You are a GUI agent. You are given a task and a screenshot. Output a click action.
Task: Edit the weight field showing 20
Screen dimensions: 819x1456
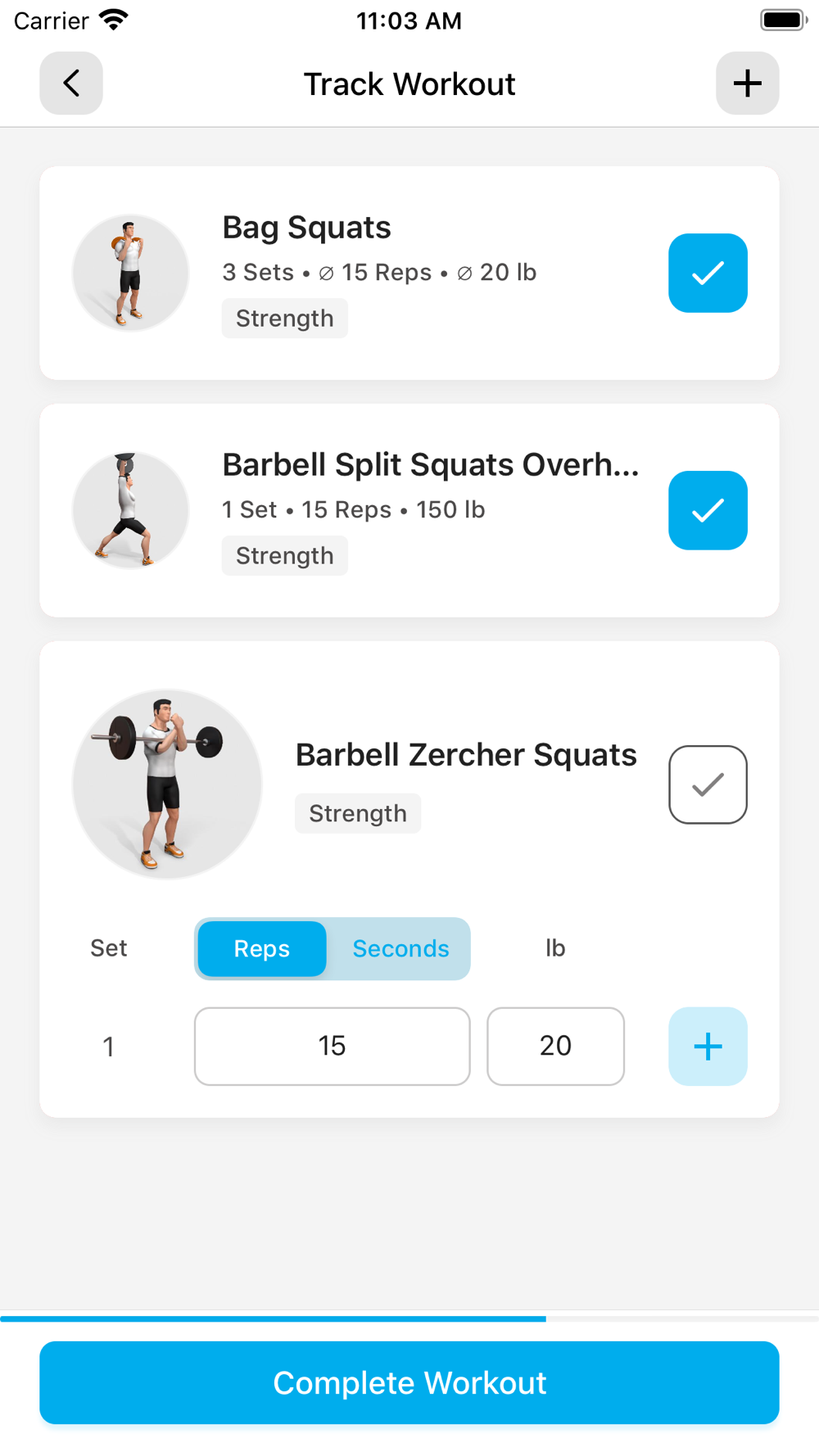[x=555, y=1046]
